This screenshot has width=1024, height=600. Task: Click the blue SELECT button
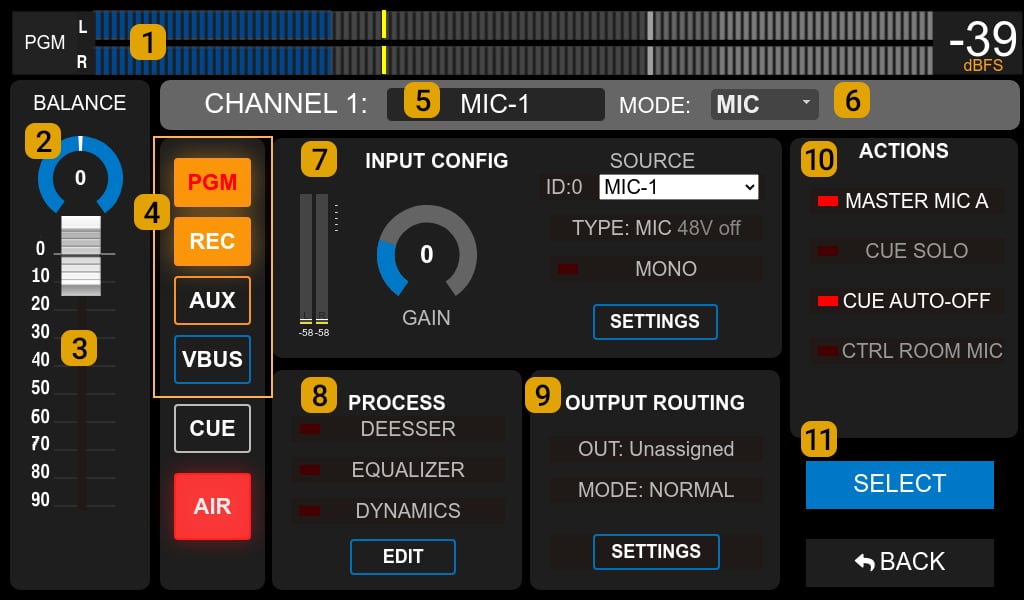[899, 484]
